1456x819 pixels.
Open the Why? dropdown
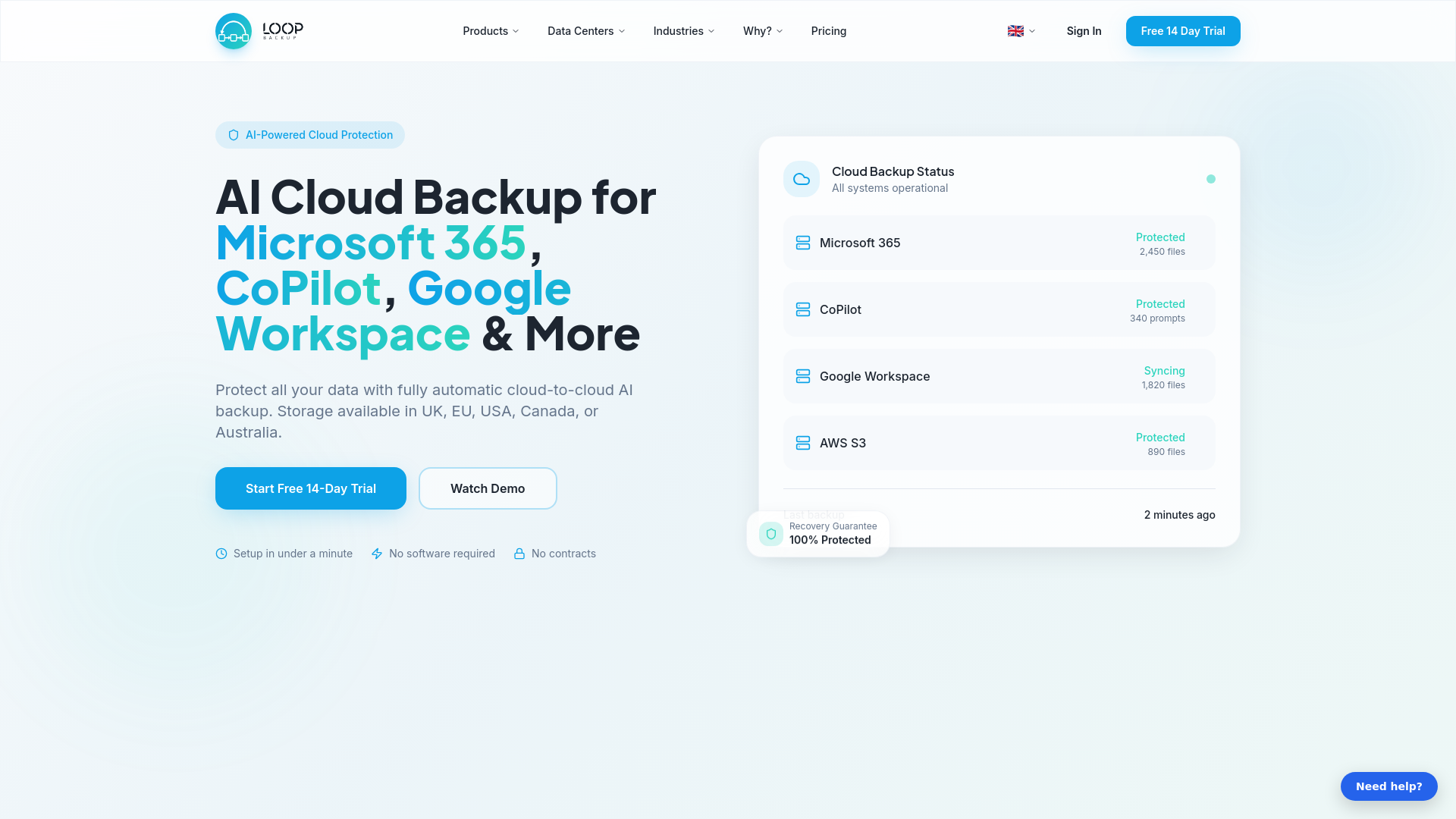763,31
